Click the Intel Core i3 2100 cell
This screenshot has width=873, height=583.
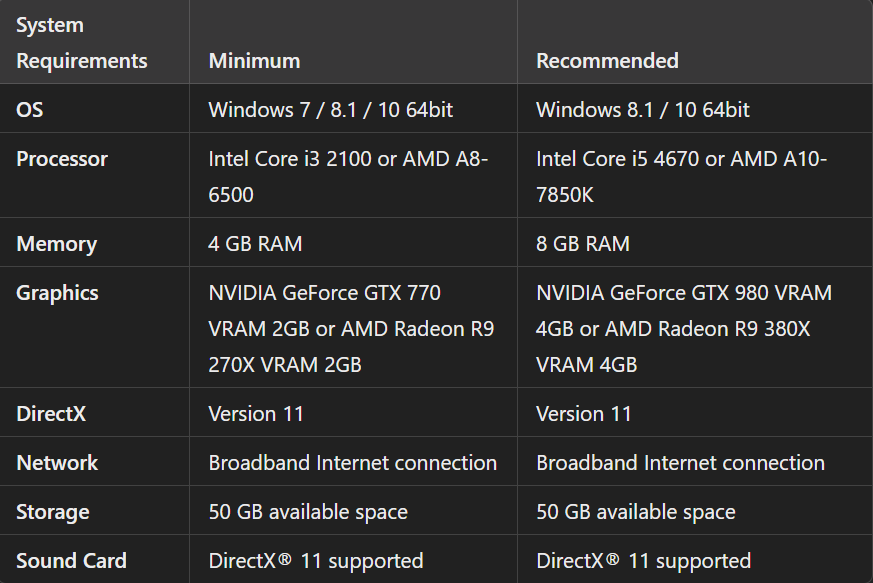[348, 176]
